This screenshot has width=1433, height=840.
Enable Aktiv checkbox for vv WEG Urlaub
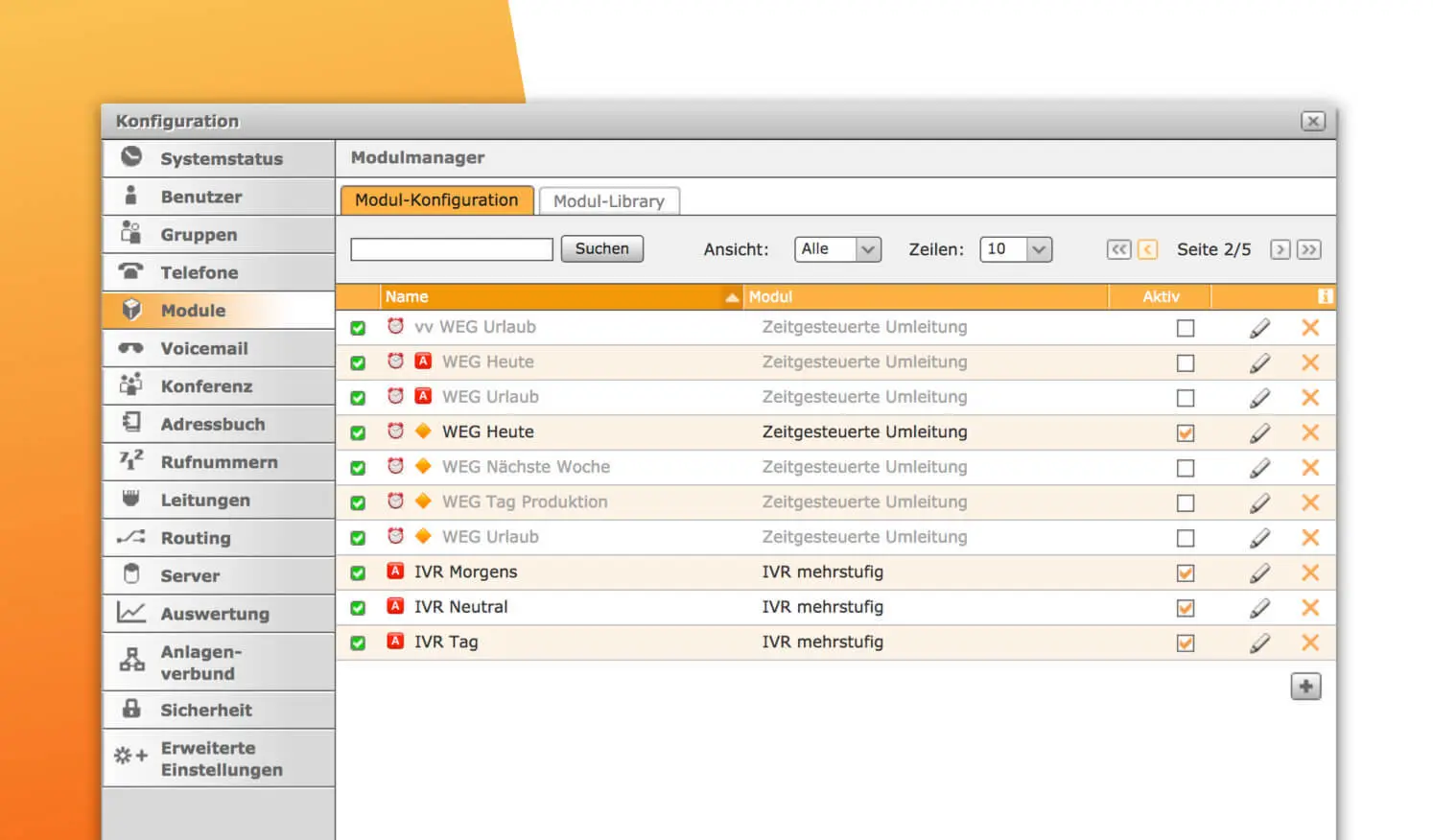pyautogui.click(x=1186, y=328)
